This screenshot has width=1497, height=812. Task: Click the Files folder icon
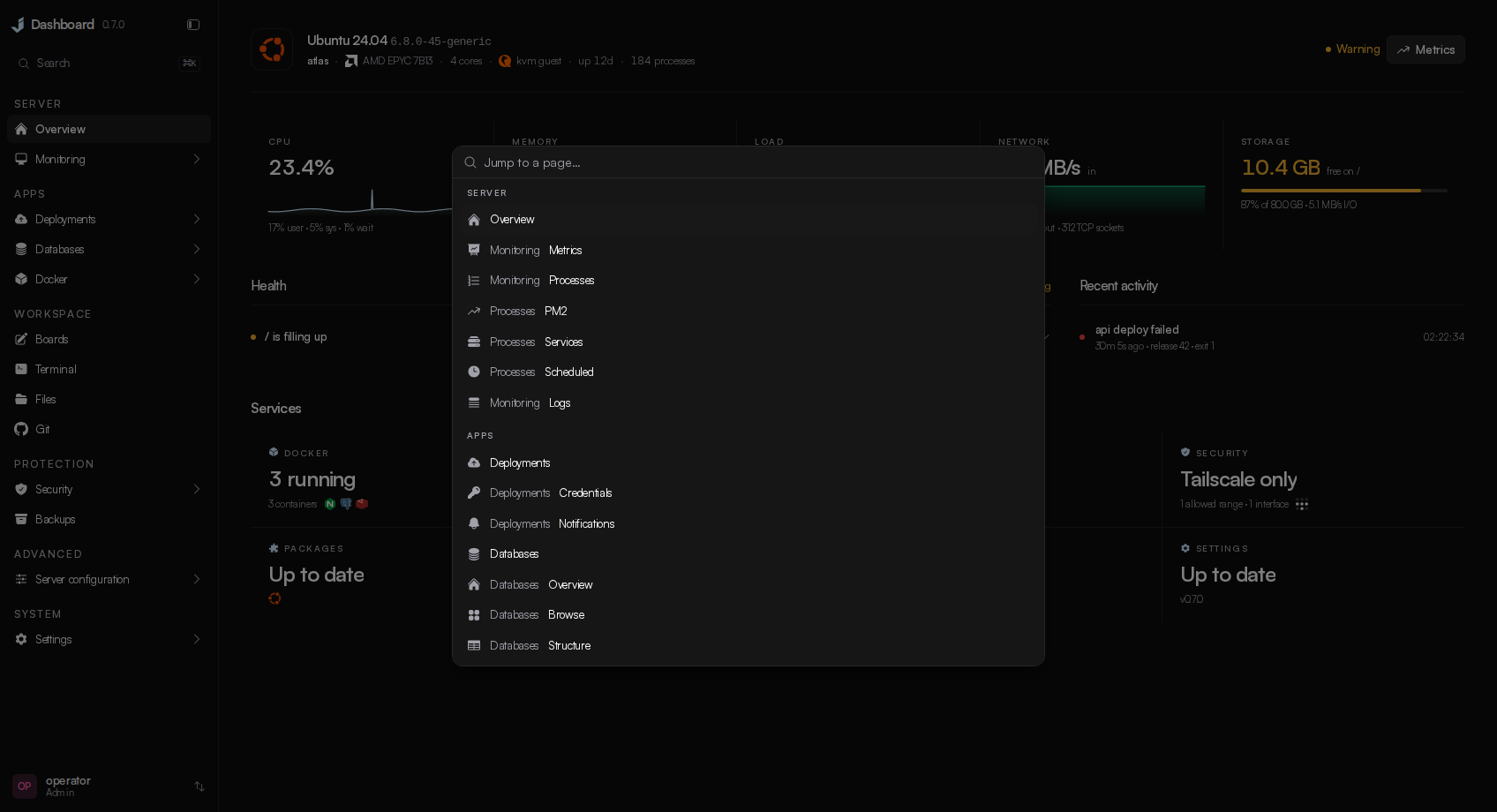21,399
